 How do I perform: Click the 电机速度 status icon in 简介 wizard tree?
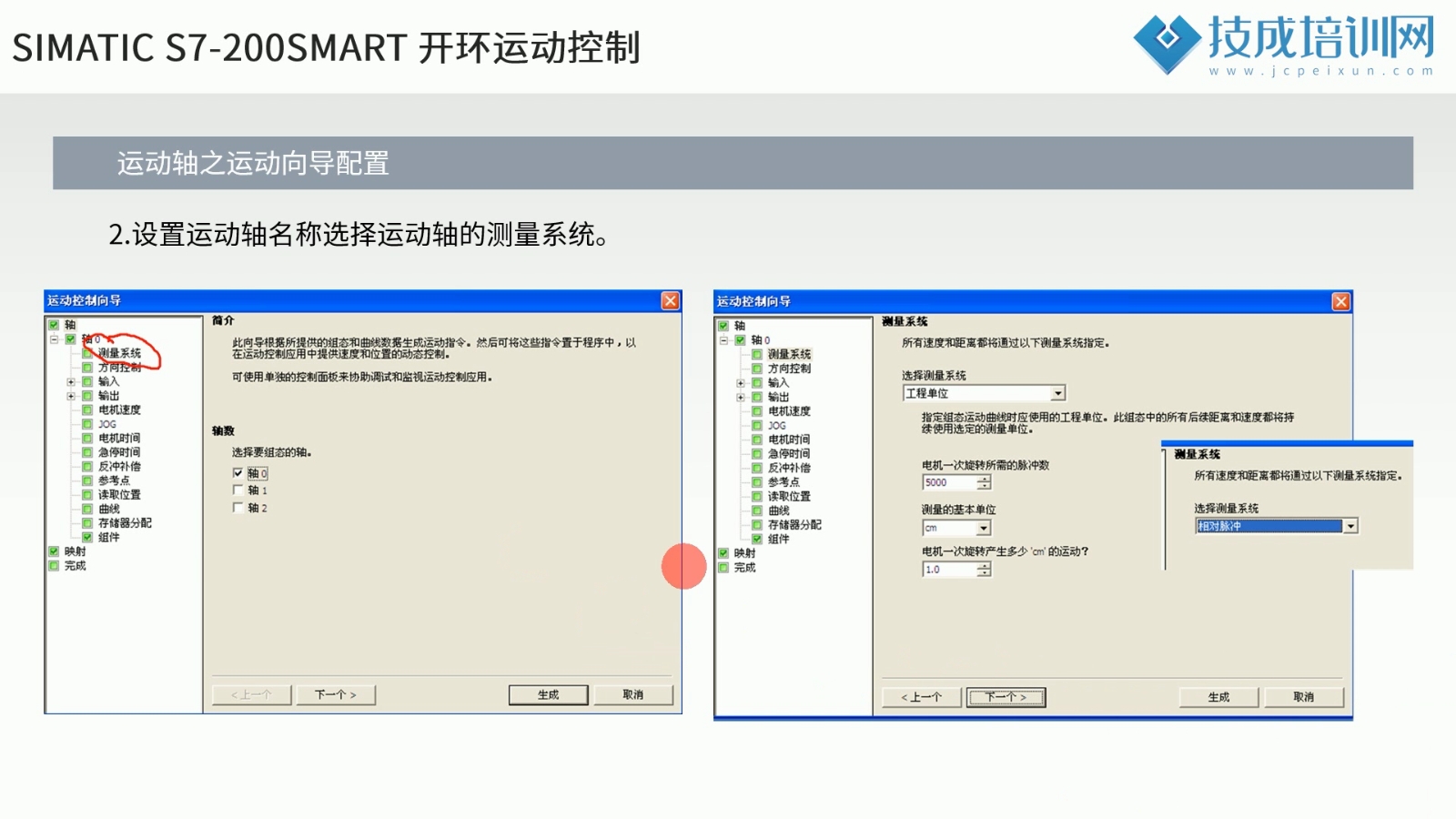[87, 410]
